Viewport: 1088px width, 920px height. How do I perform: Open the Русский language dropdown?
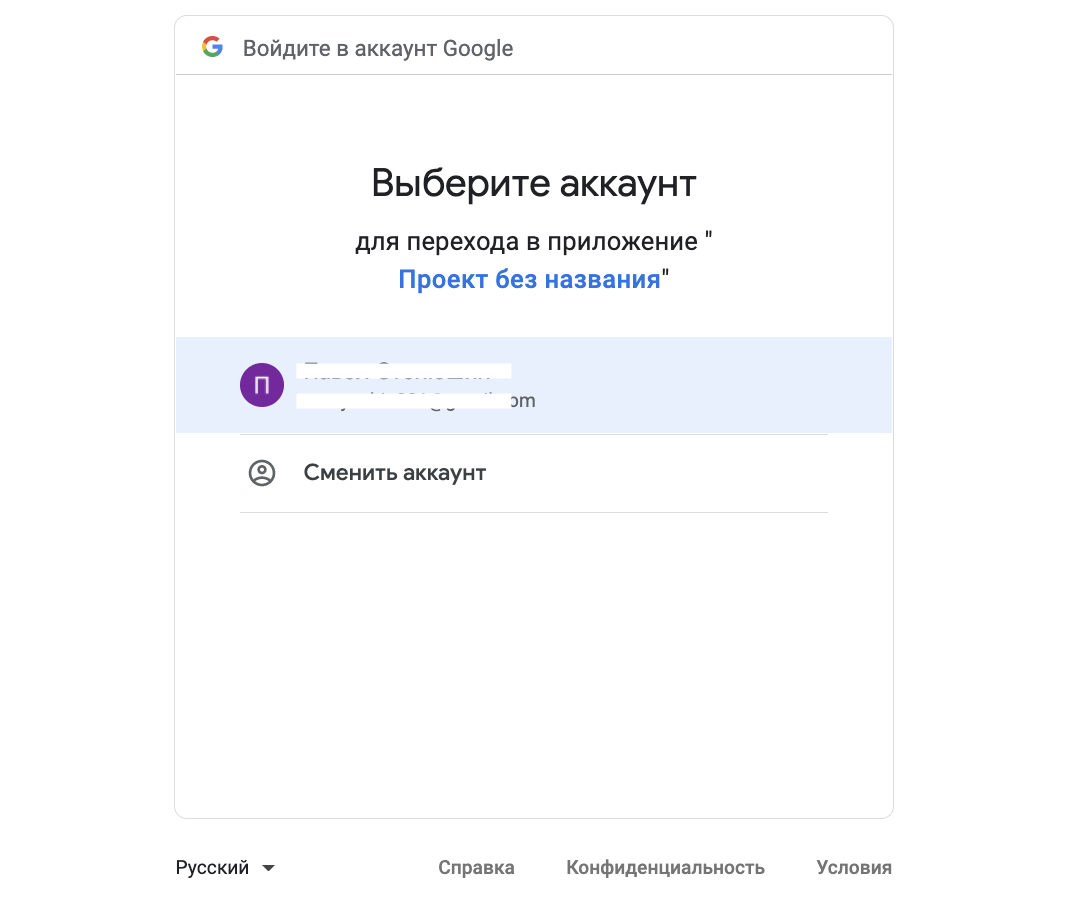point(226,867)
